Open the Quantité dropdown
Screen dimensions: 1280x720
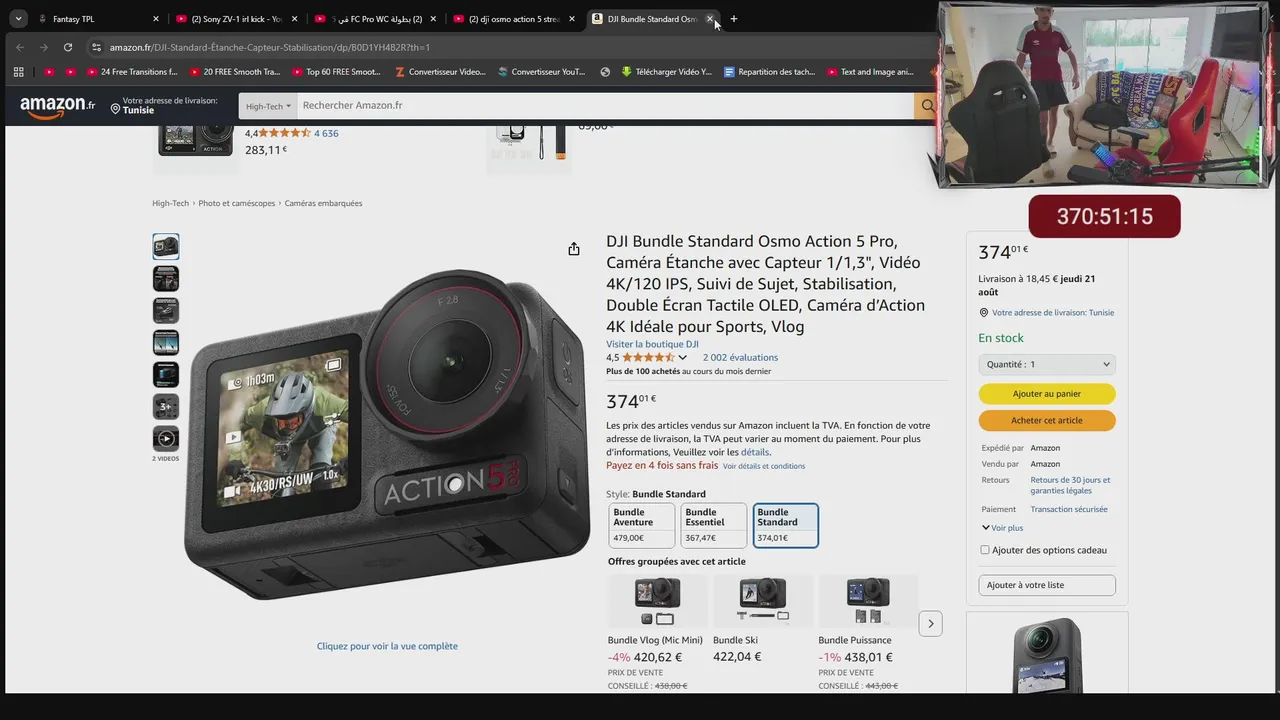coord(1047,365)
